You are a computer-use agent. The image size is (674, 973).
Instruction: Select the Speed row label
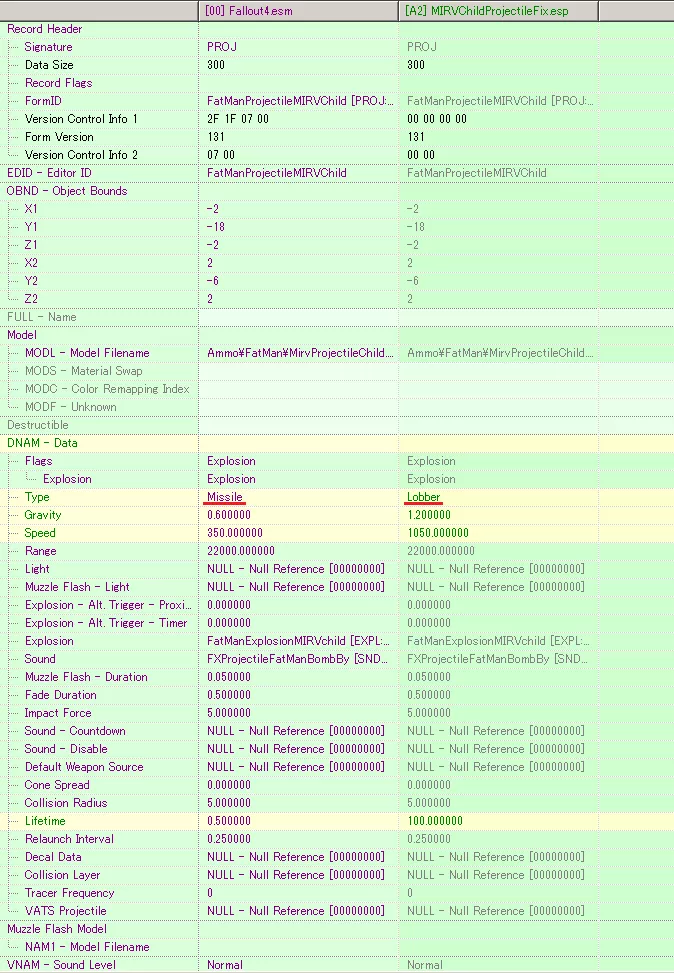click(40, 533)
